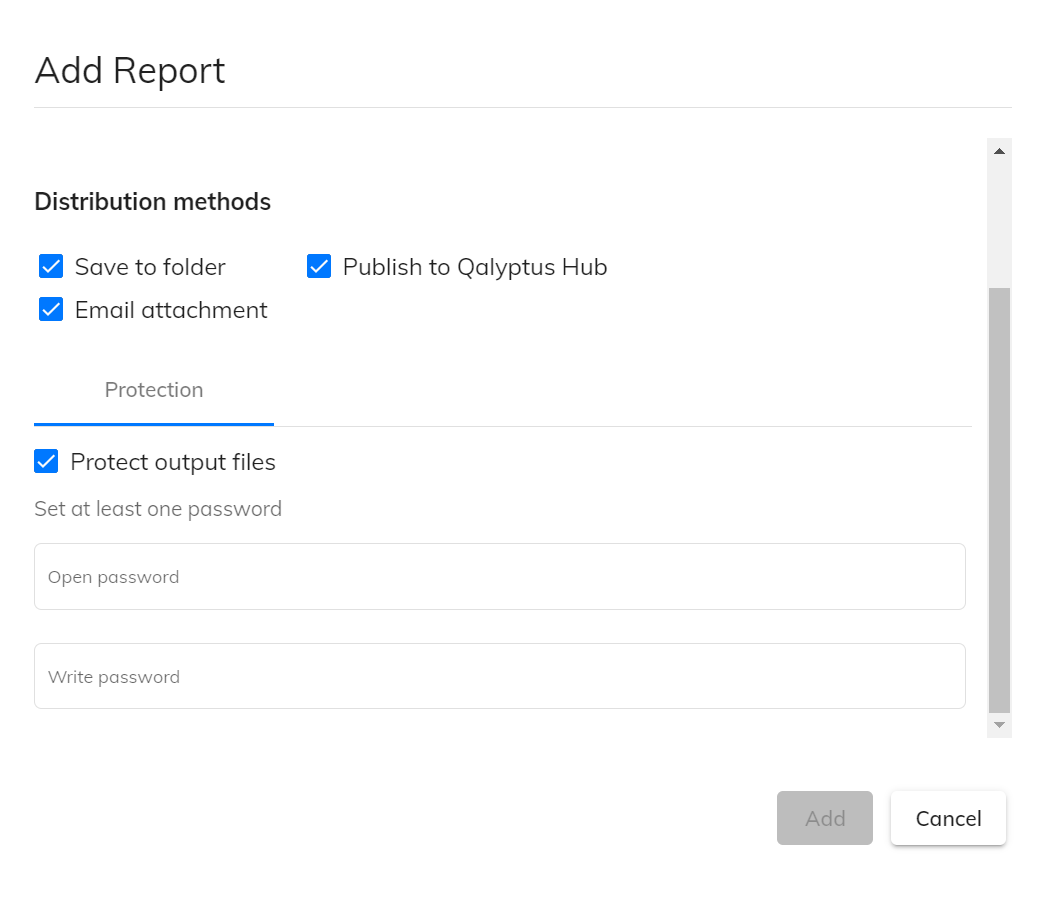
Task: Click the checkmark icon beside Protect output files
Action: pyautogui.click(x=46, y=461)
